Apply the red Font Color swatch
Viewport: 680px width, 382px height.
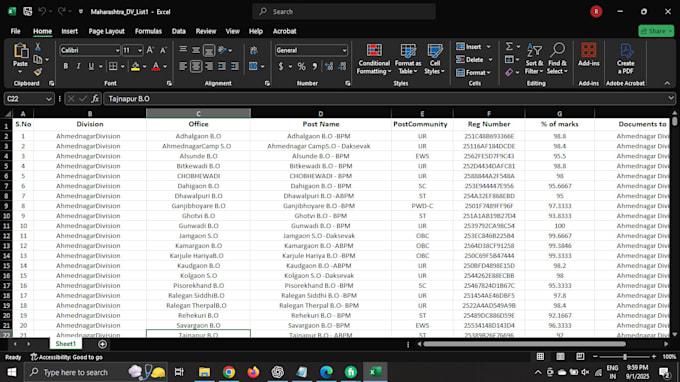click(x=156, y=66)
